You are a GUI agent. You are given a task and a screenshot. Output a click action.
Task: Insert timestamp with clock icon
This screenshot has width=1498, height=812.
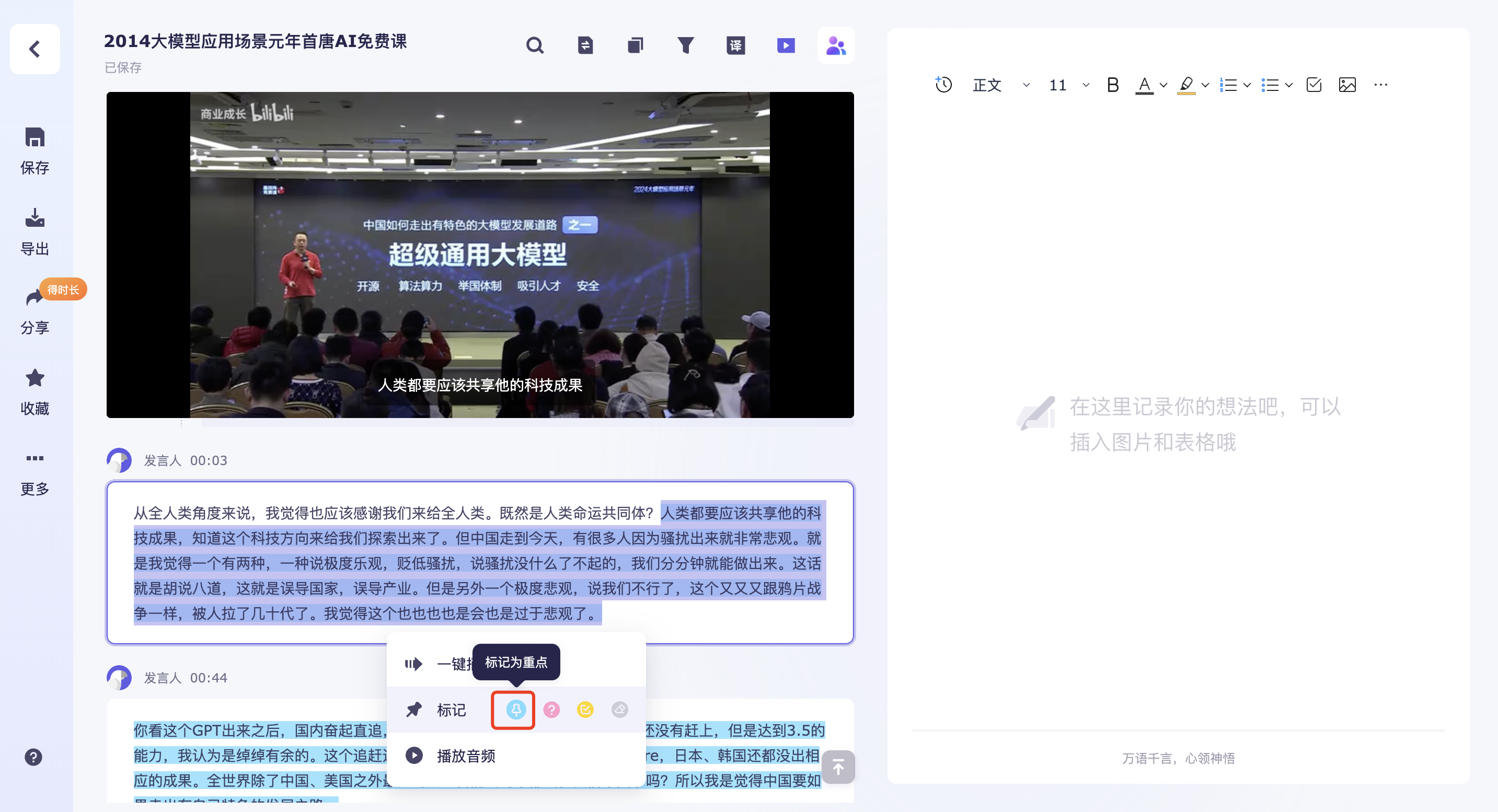coord(943,85)
